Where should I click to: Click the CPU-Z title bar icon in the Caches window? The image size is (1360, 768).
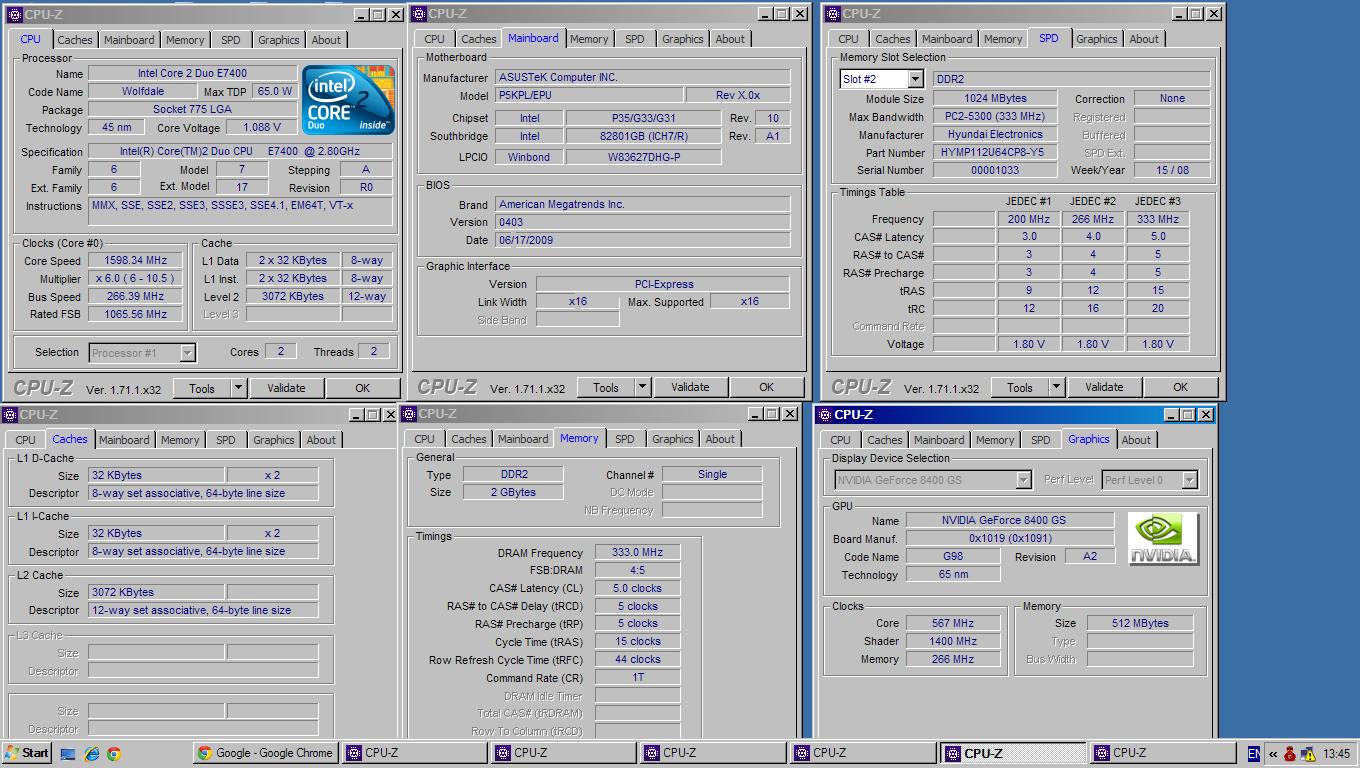pyautogui.click(x=10, y=414)
